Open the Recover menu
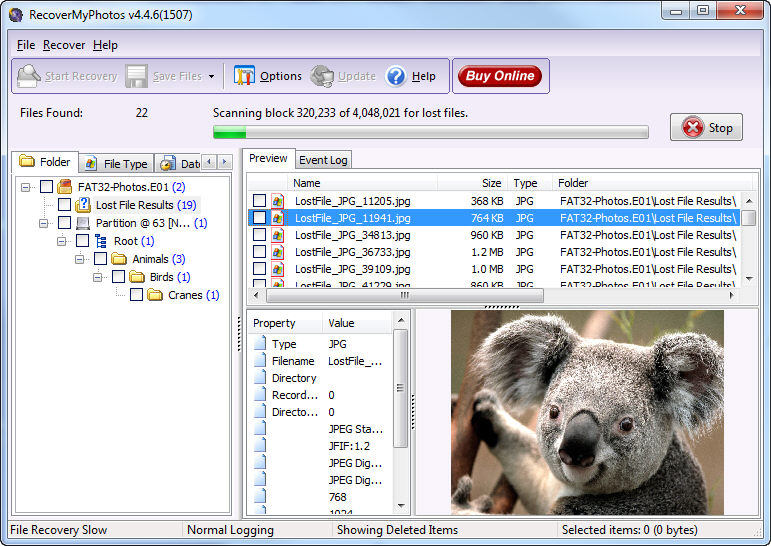Image resolution: width=771 pixels, height=546 pixels. (x=64, y=45)
